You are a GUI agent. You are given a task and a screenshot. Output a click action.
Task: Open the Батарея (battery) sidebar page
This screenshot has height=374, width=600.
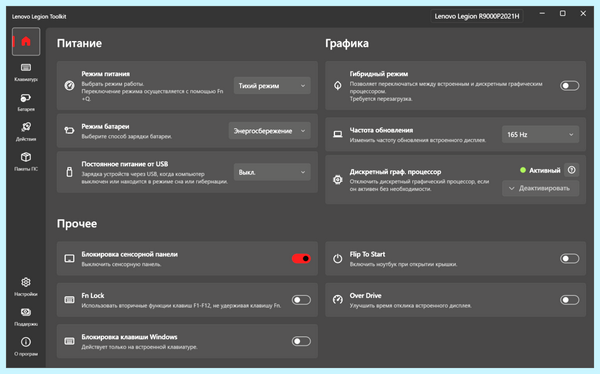point(26,102)
